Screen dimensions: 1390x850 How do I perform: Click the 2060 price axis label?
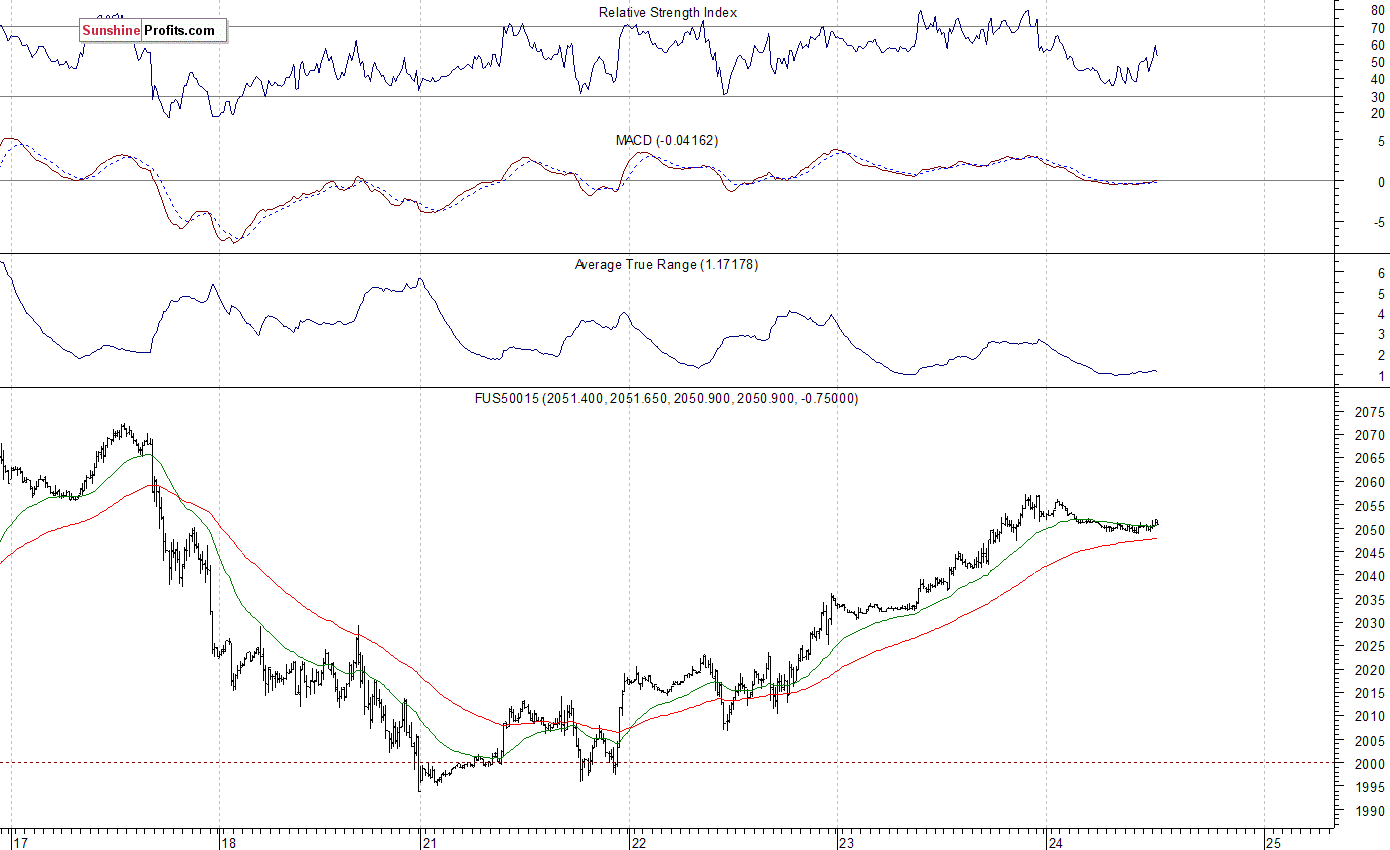coord(1370,483)
